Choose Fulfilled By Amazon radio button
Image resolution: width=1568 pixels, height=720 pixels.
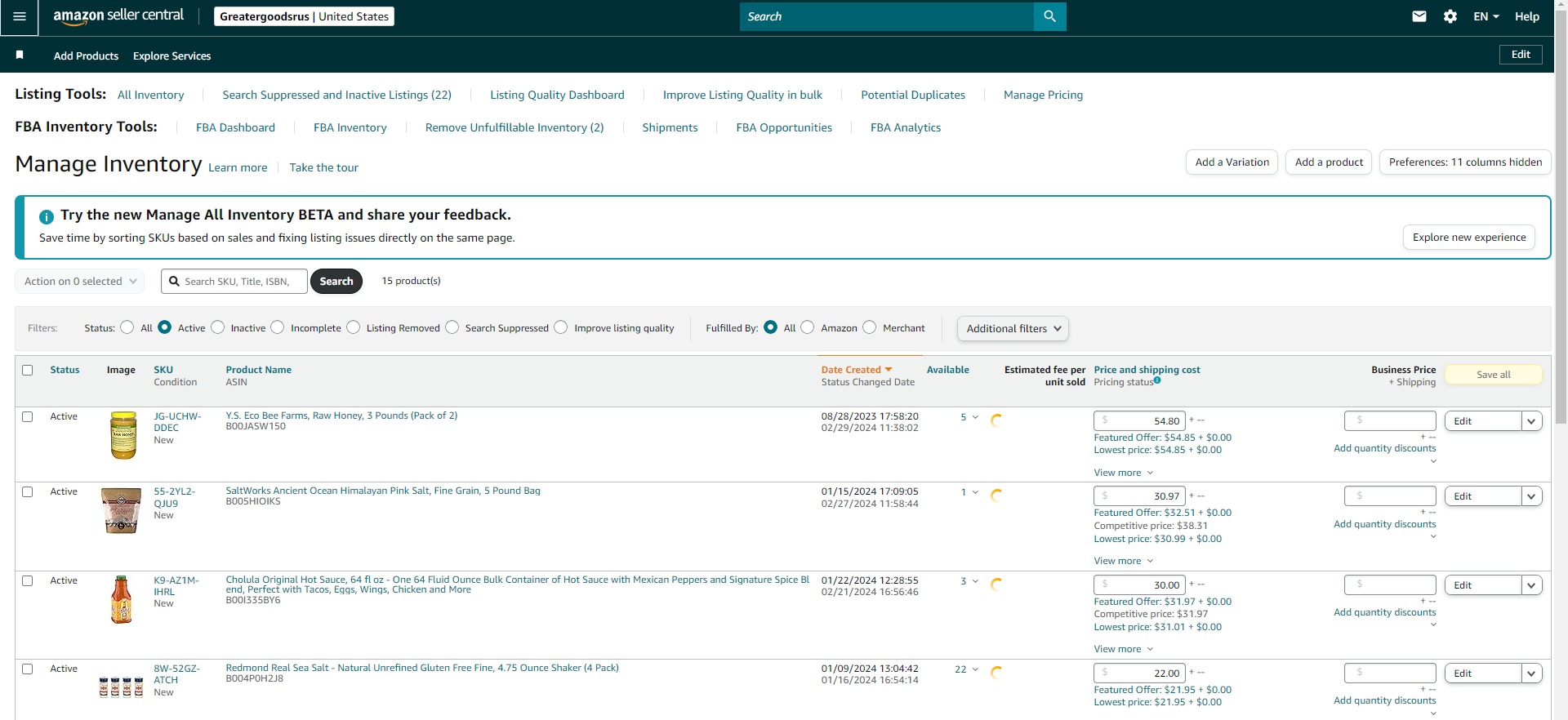tap(808, 327)
